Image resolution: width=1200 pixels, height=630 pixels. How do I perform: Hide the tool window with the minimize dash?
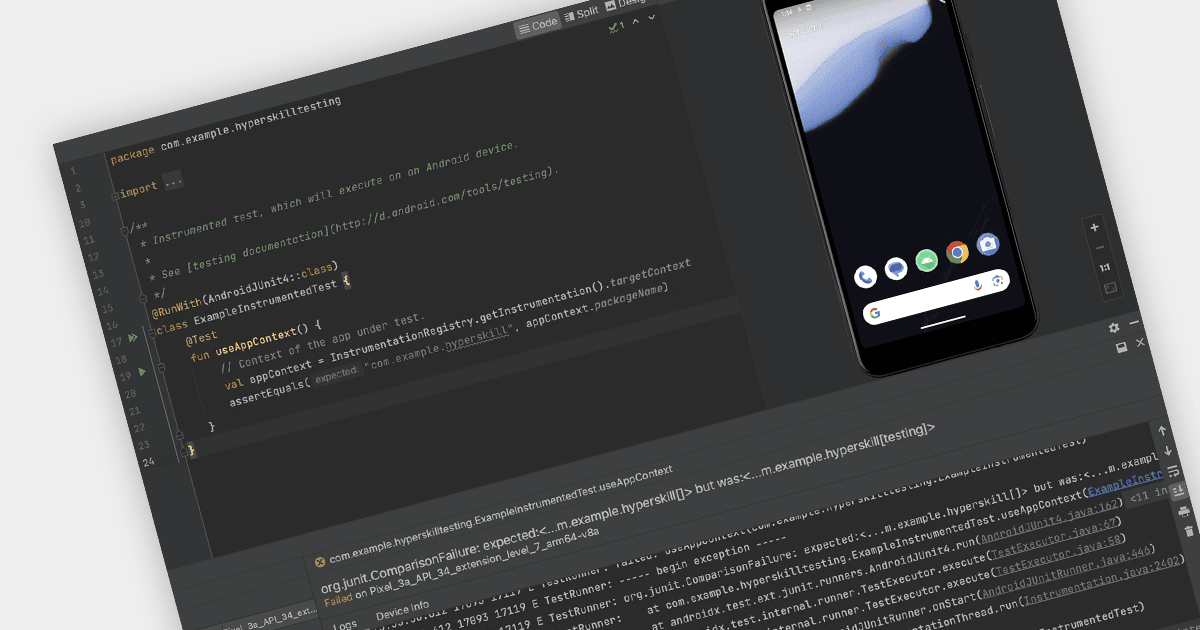pos(1134,323)
